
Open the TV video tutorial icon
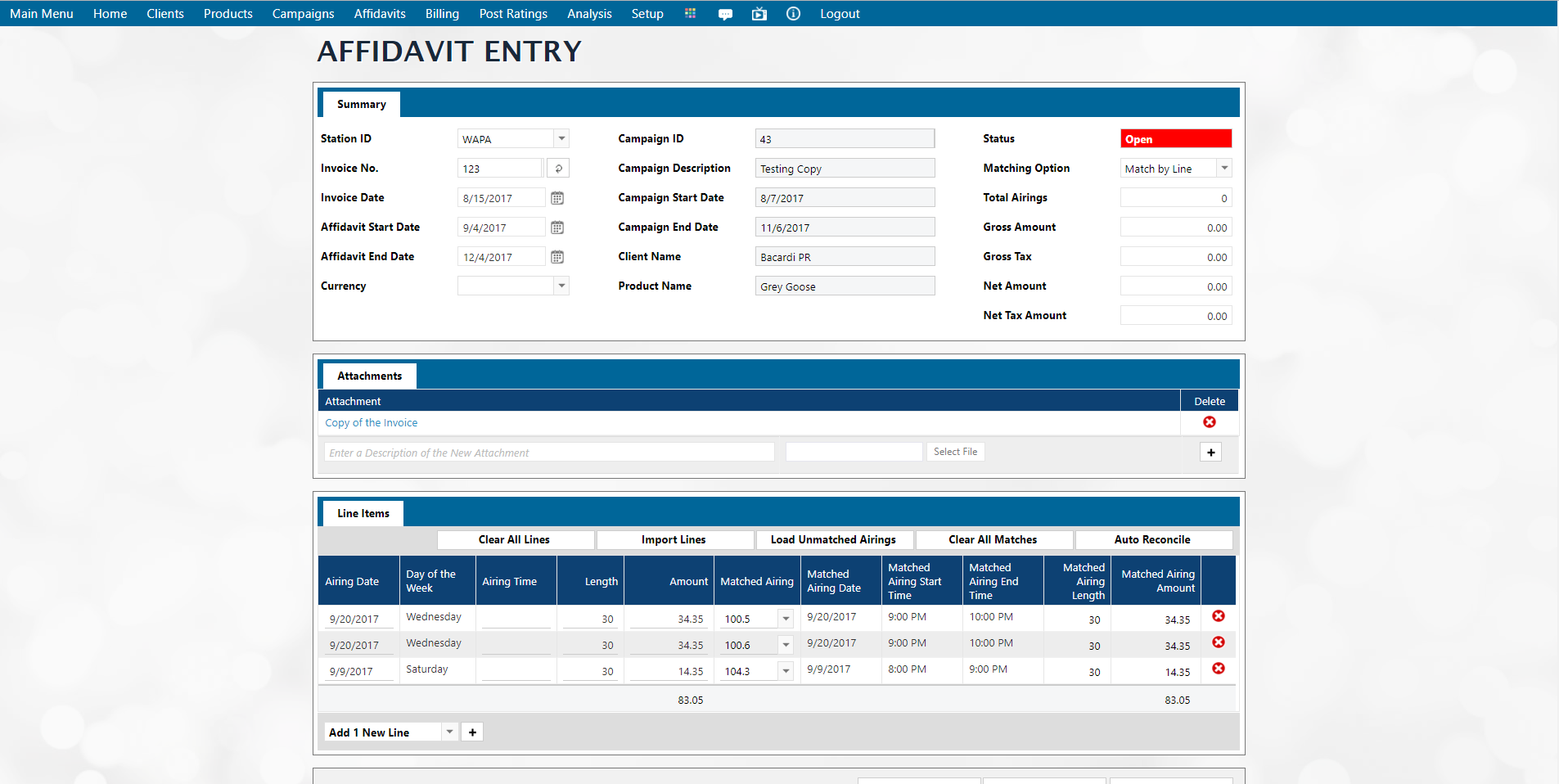tap(759, 14)
